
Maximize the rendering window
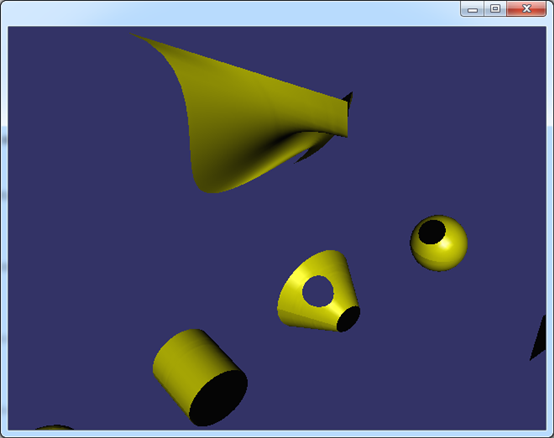coord(495,8)
